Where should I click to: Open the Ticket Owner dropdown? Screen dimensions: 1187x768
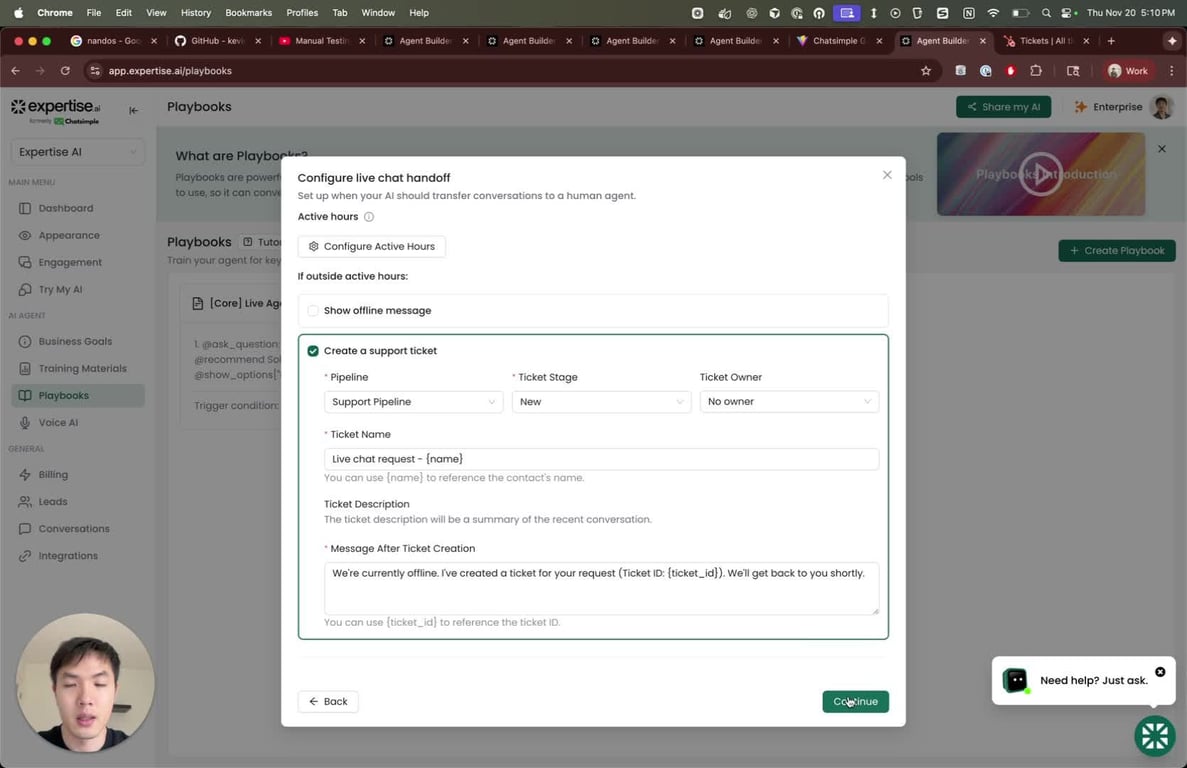(789, 402)
